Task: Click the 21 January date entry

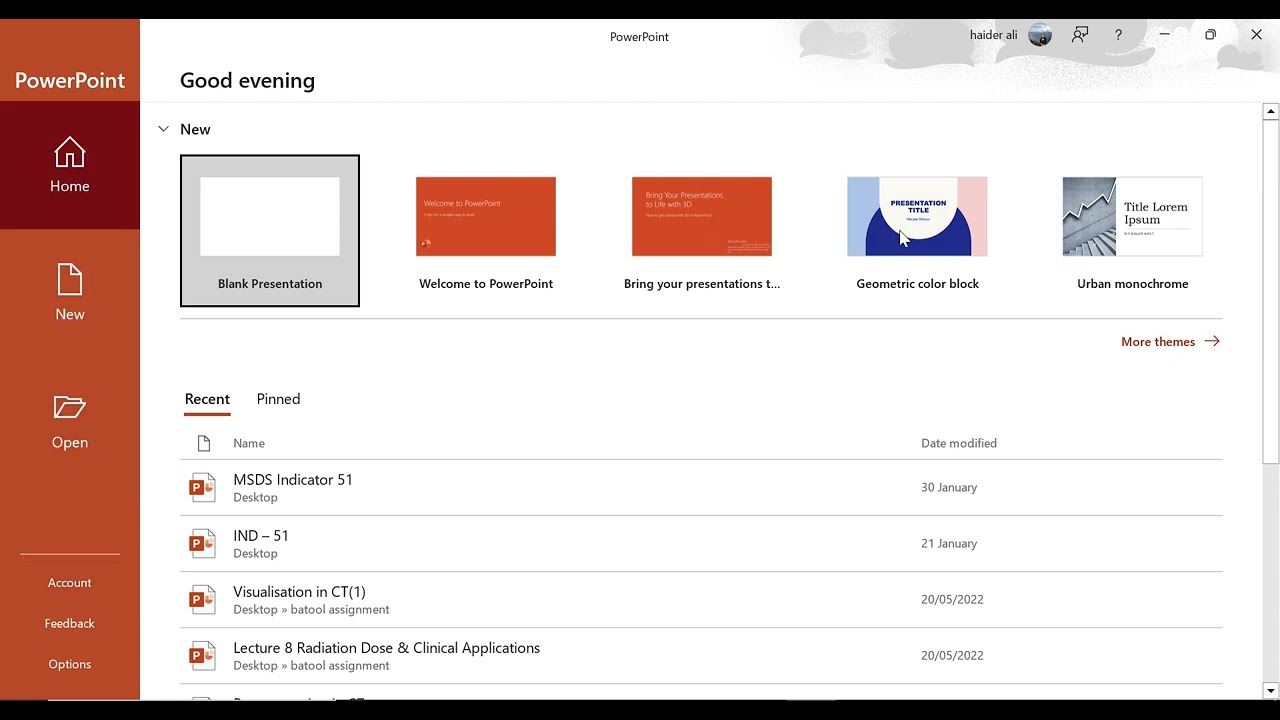Action: 949,543
